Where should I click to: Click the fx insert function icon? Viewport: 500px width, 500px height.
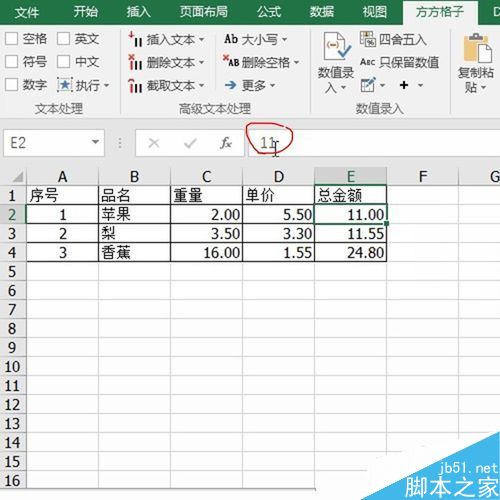(x=226, y=143)
